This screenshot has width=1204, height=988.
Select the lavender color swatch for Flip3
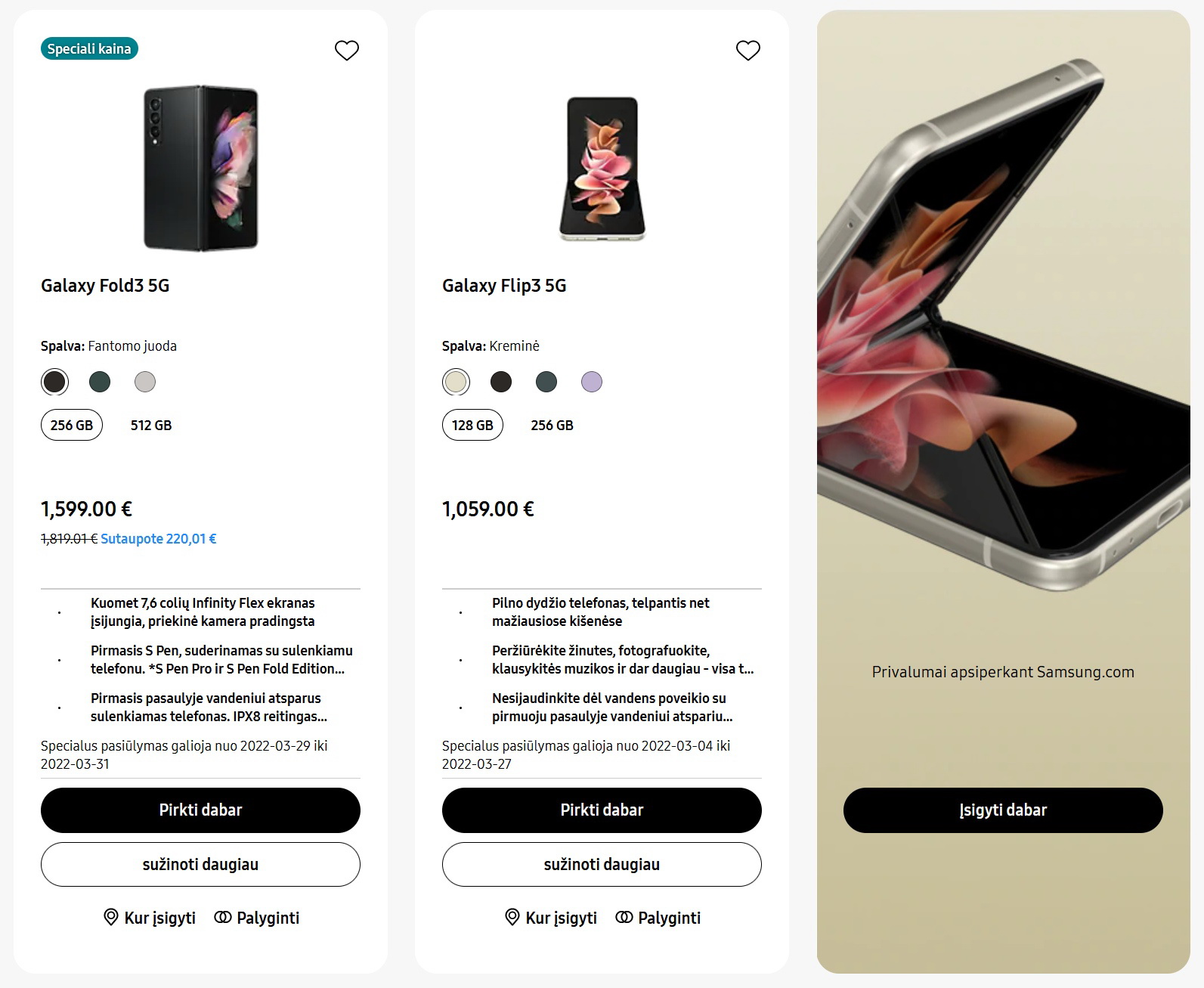[x=592, y=382]
